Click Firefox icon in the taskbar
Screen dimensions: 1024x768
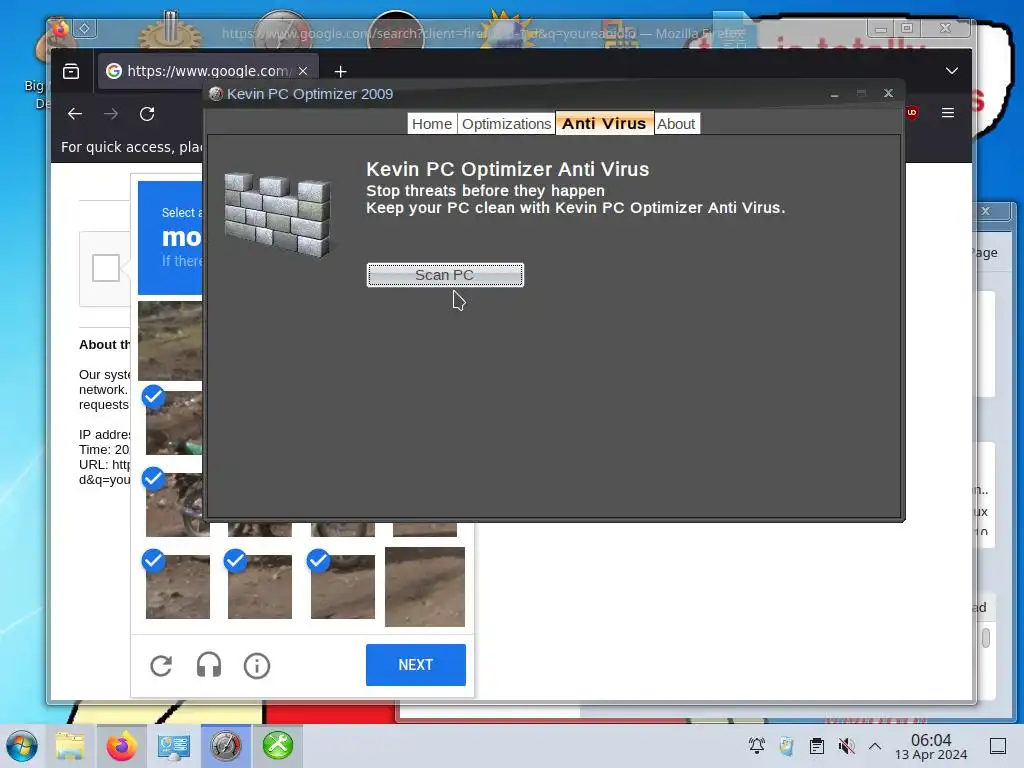121,746
